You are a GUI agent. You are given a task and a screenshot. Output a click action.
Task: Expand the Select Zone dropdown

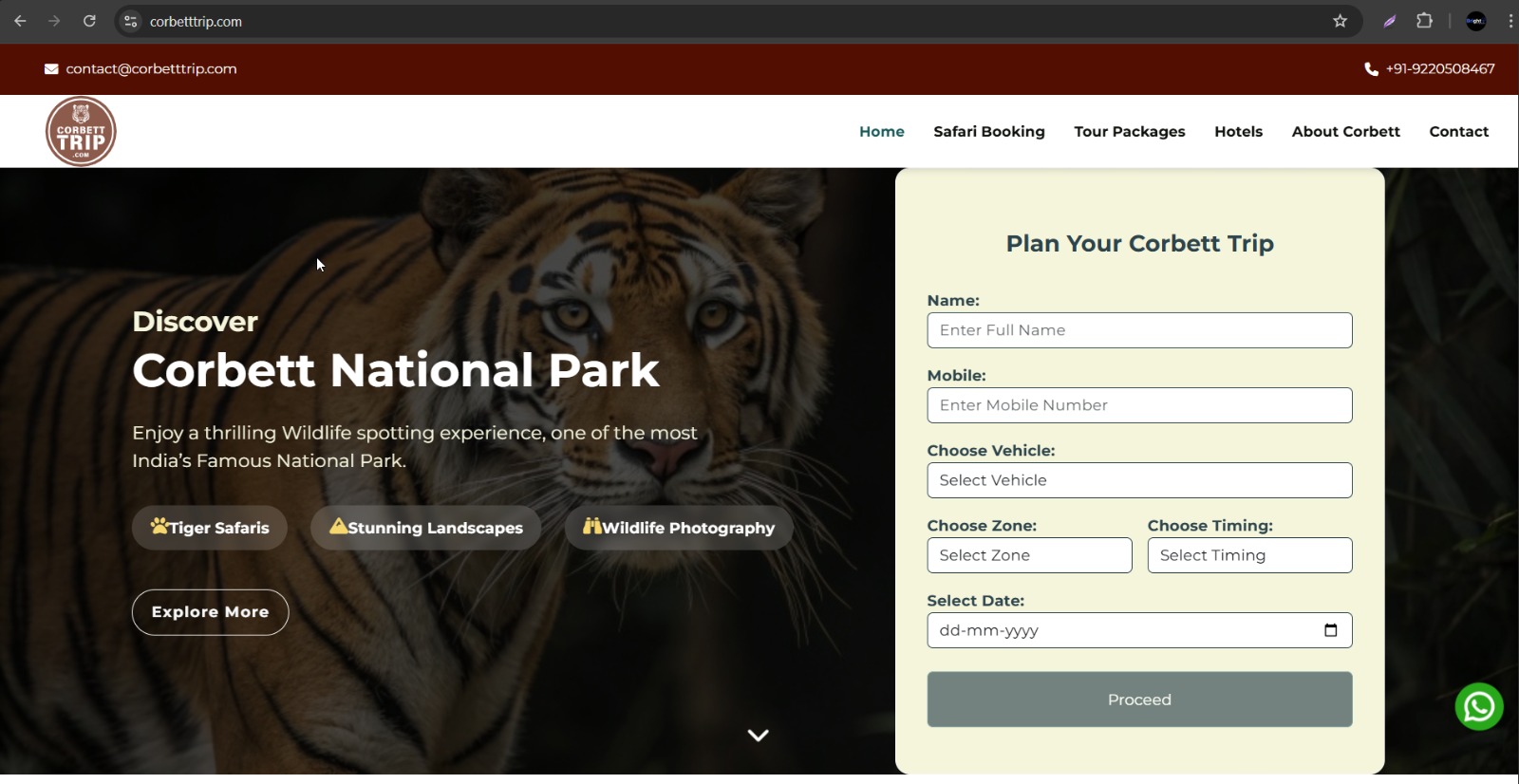pyautogui.click(x=1029, y=555)
